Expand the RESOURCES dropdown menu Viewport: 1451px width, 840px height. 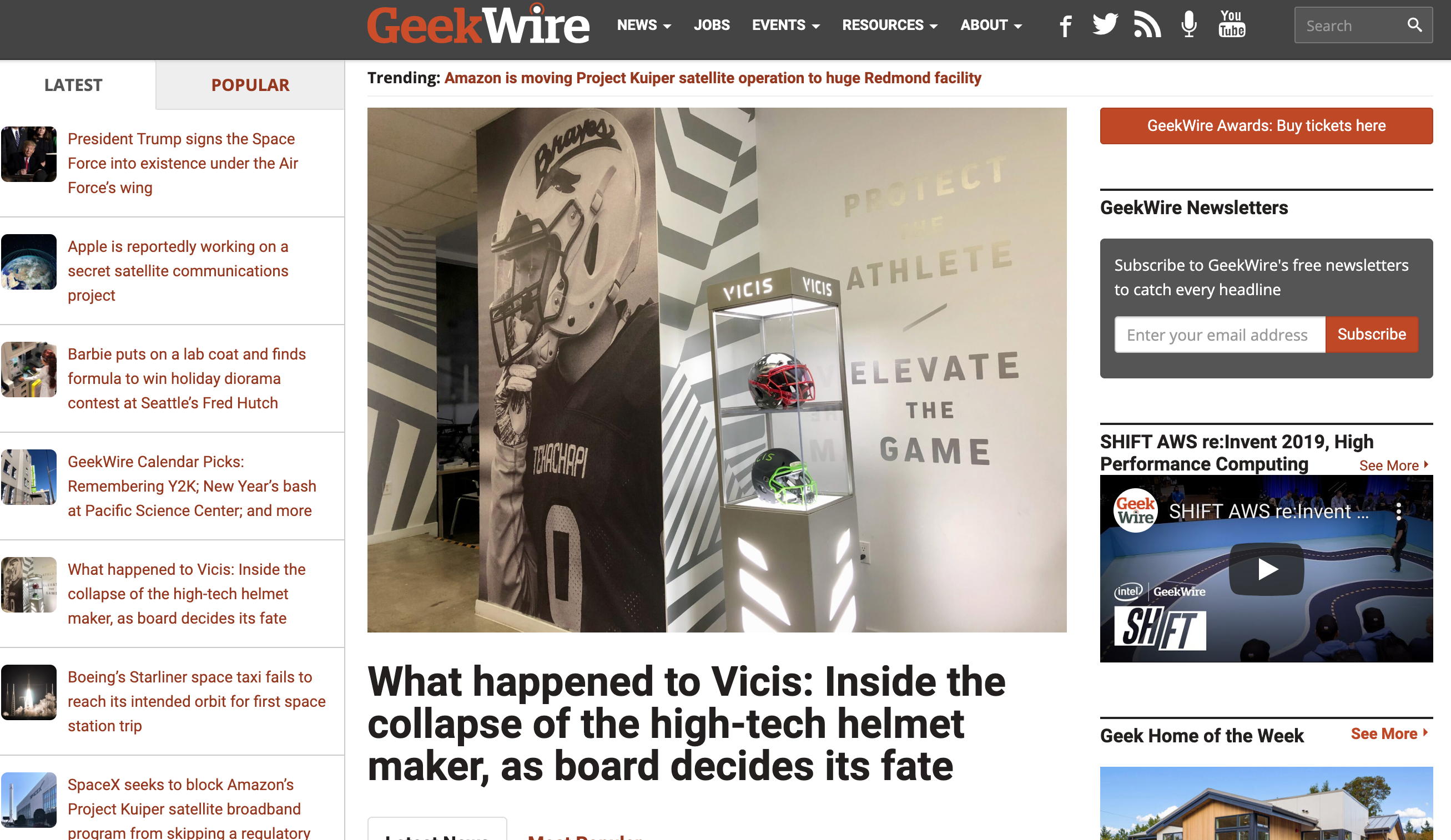click(890, 26)
